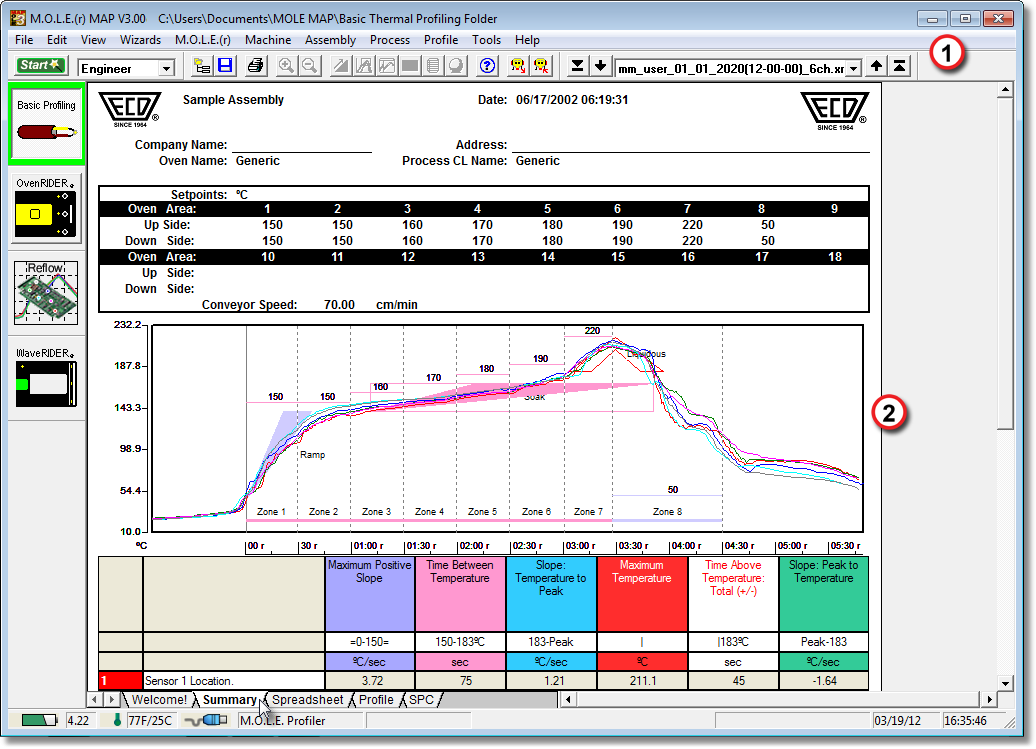Click the battery level status icon

39,720
